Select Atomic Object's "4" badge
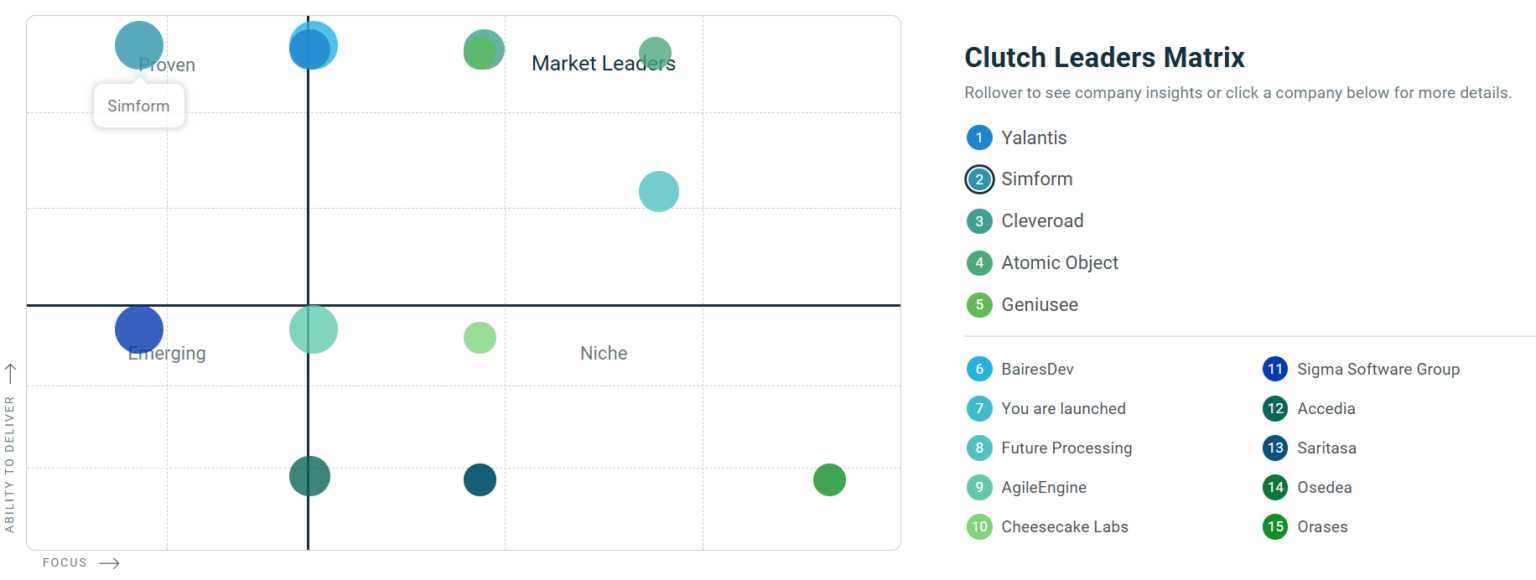This screenshot has width=1536, height=580. (979, 262)
